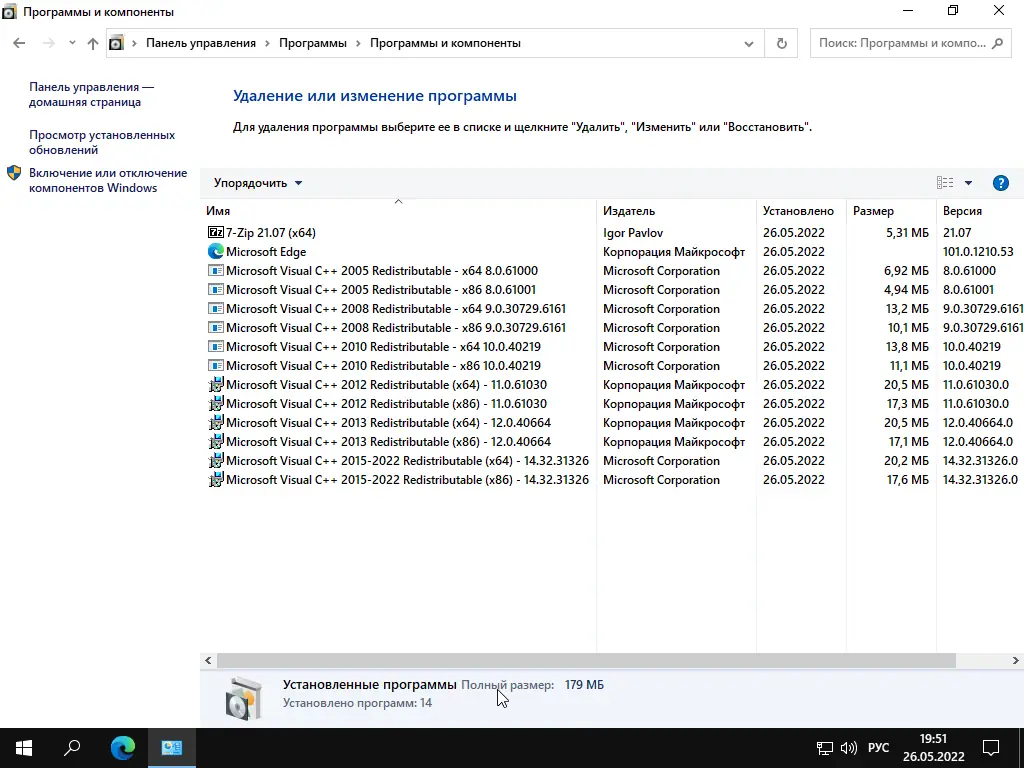The height and width of the screenshot is (768, 1024).
Task: Expand chevron before Панель управления in breadcrumb
Action: click(x=135, y=43)
